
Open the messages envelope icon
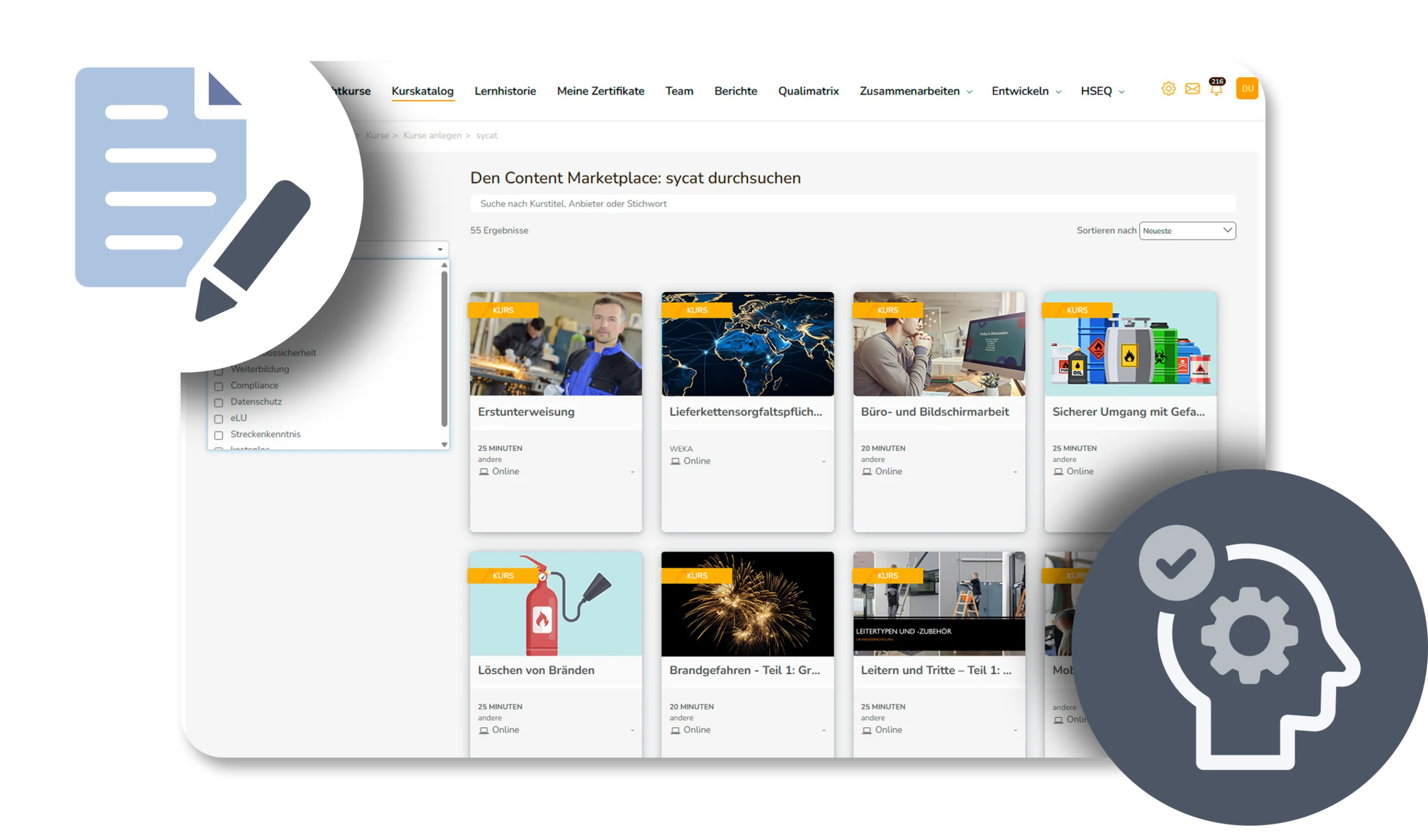tap(1192, 89)
